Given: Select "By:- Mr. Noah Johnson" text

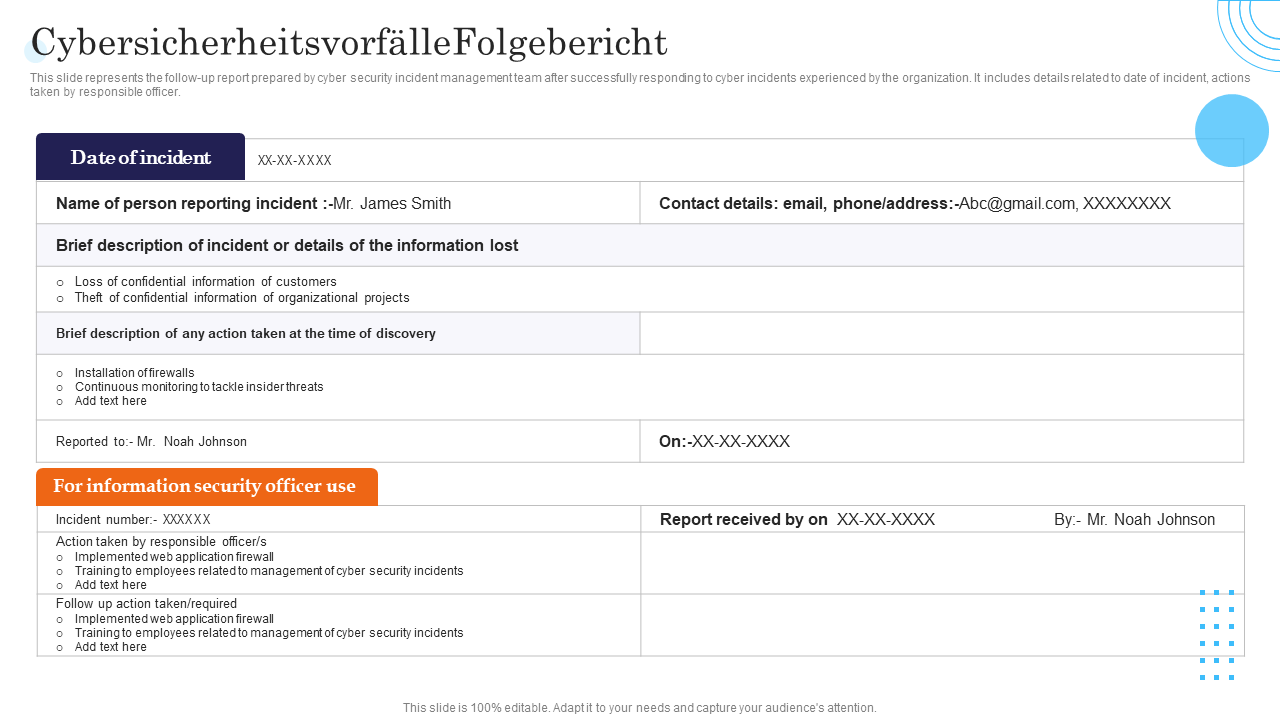Looking at the screenshot, I should pyautogui.click(x=1135, y=520).
